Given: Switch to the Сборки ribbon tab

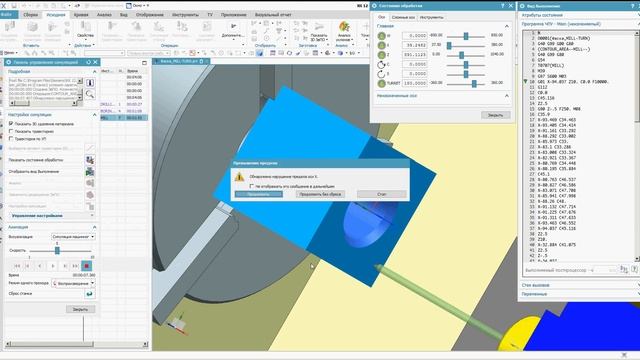Looking at the screenshot, I should point(31,15).
